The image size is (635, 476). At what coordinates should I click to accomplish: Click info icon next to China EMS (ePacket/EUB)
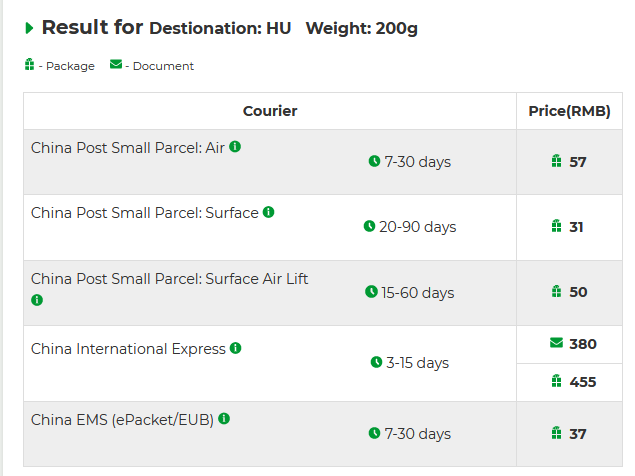(x=224, y=418)
